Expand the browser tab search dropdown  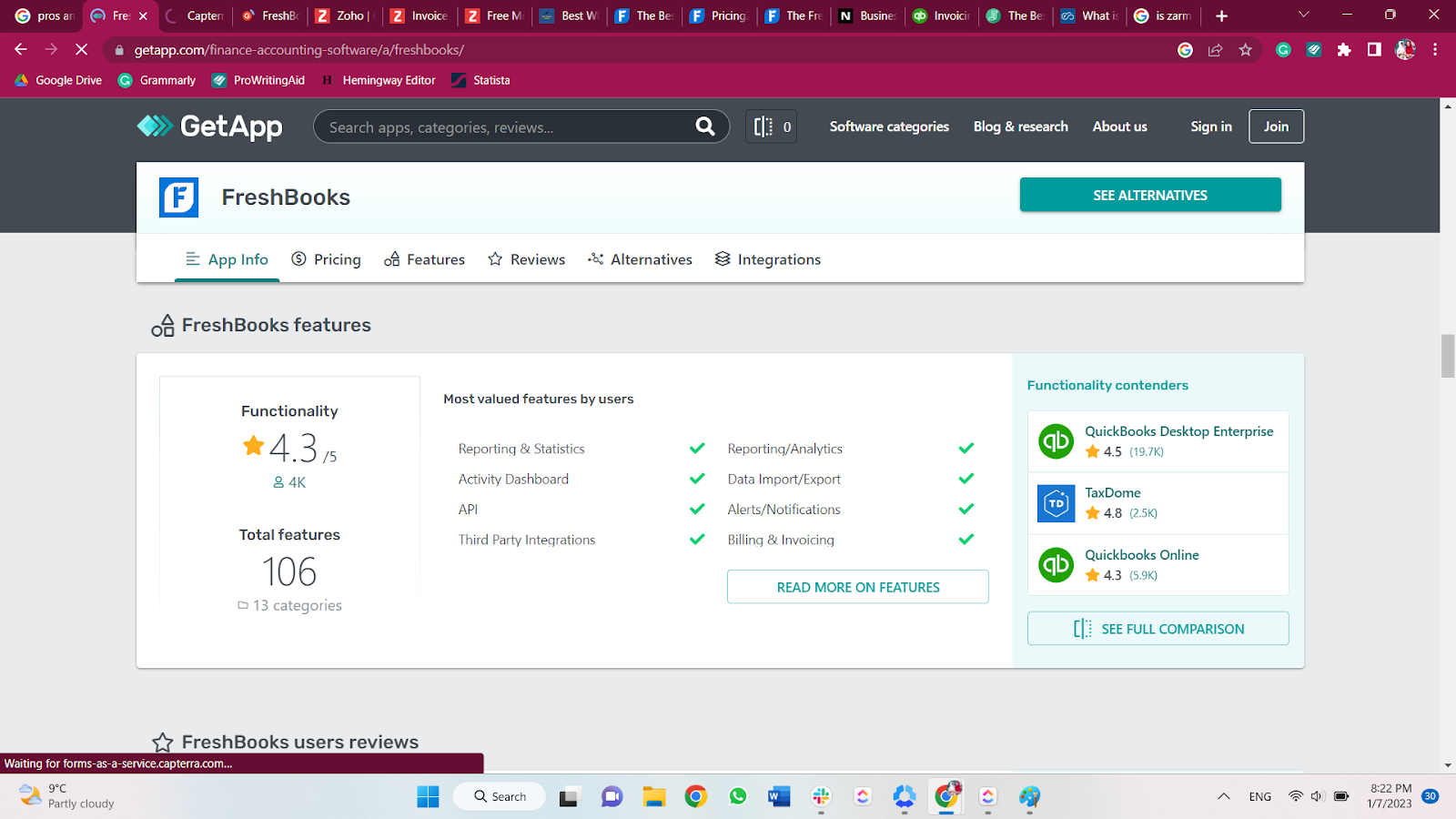coord(1303,15)
